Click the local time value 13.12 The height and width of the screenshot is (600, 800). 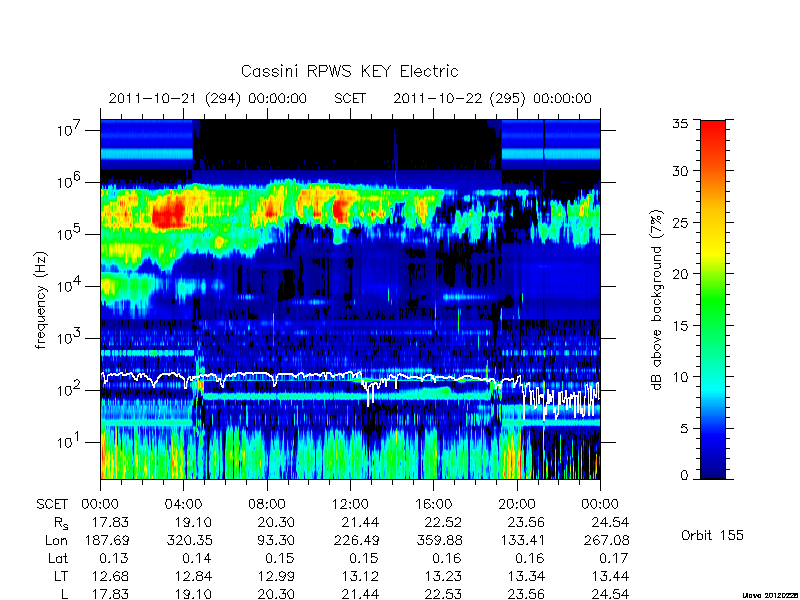coord(359,577)
